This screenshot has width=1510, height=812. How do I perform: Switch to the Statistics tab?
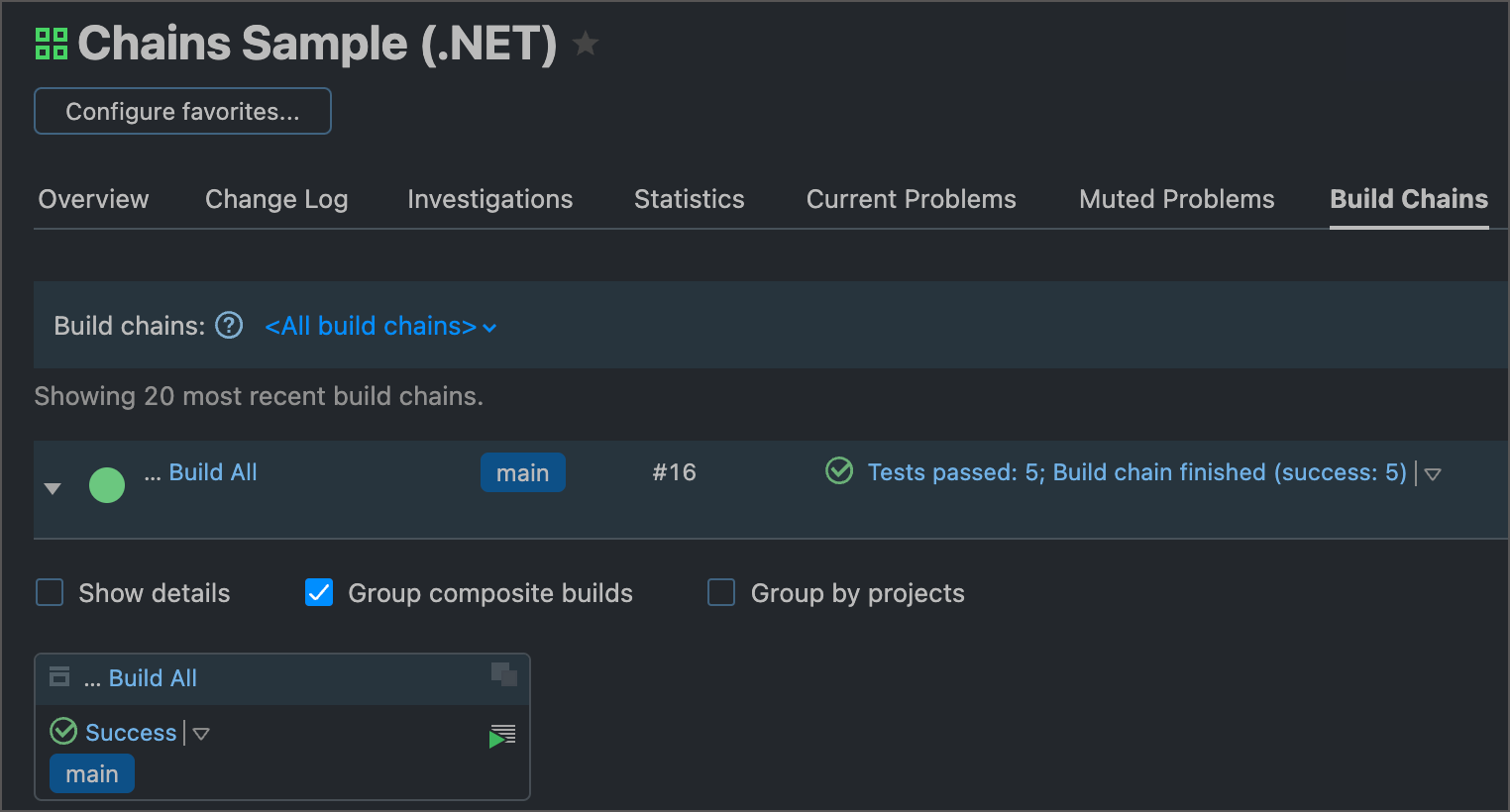tap(689, 199)
